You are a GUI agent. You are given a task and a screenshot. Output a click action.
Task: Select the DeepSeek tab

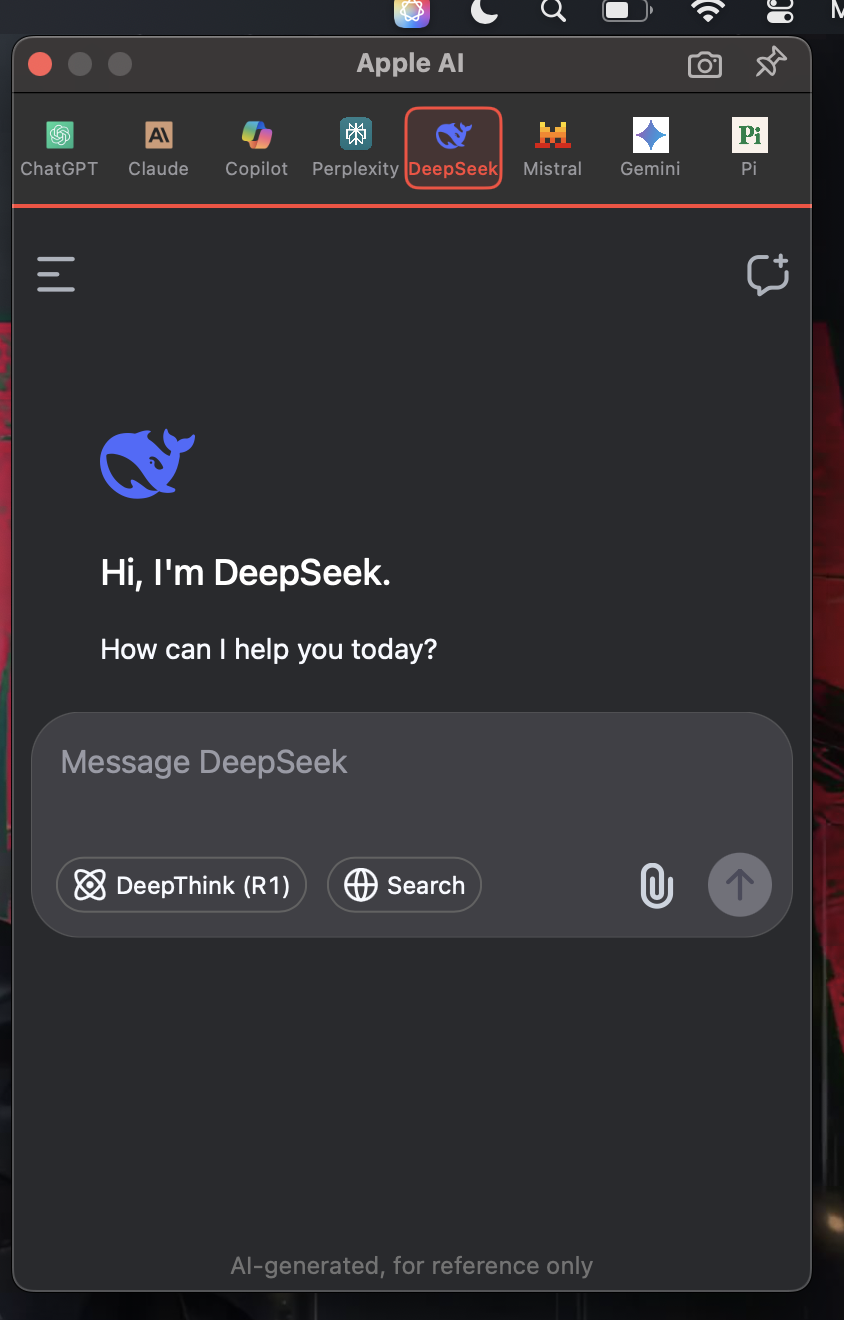[453, 148]
